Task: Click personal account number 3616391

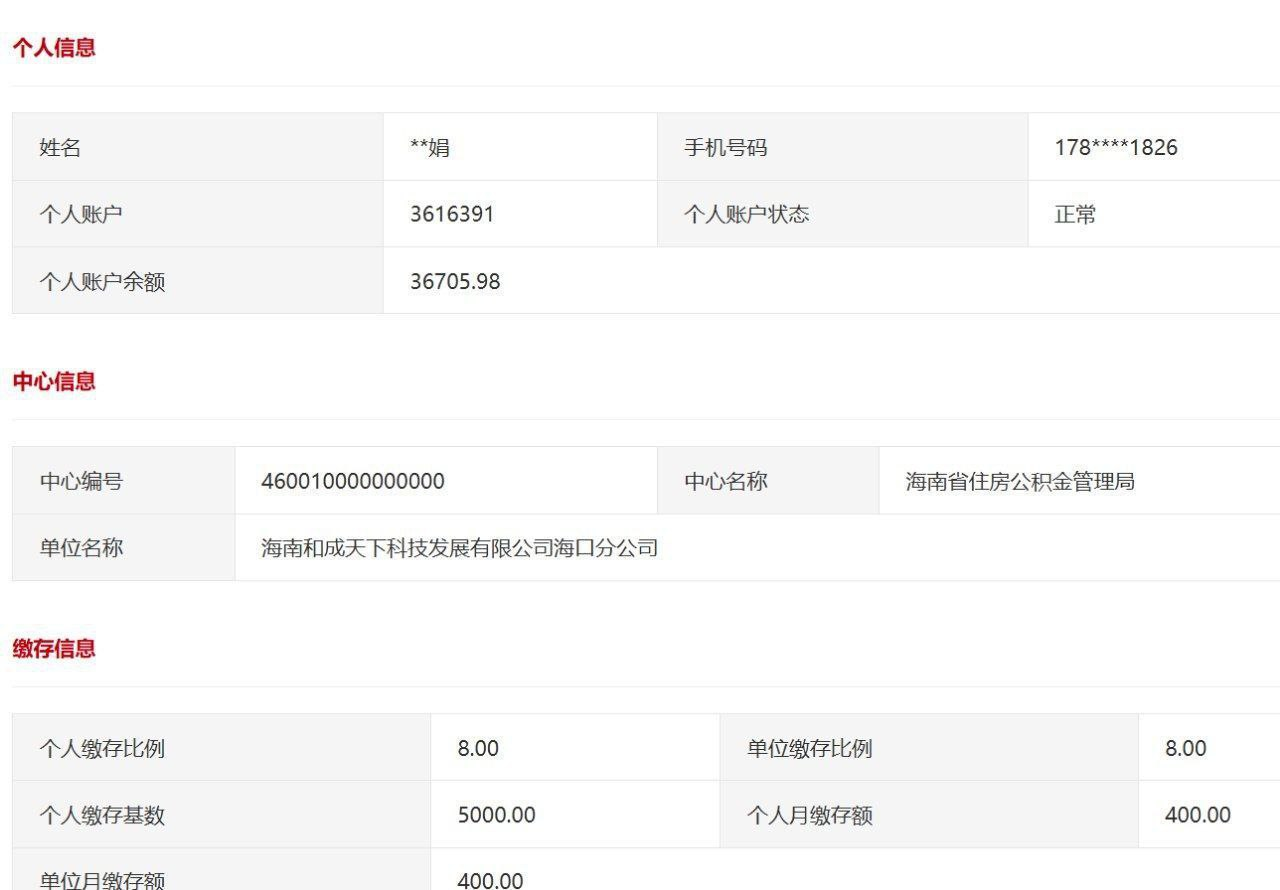Action: click(x=452, y=214)
